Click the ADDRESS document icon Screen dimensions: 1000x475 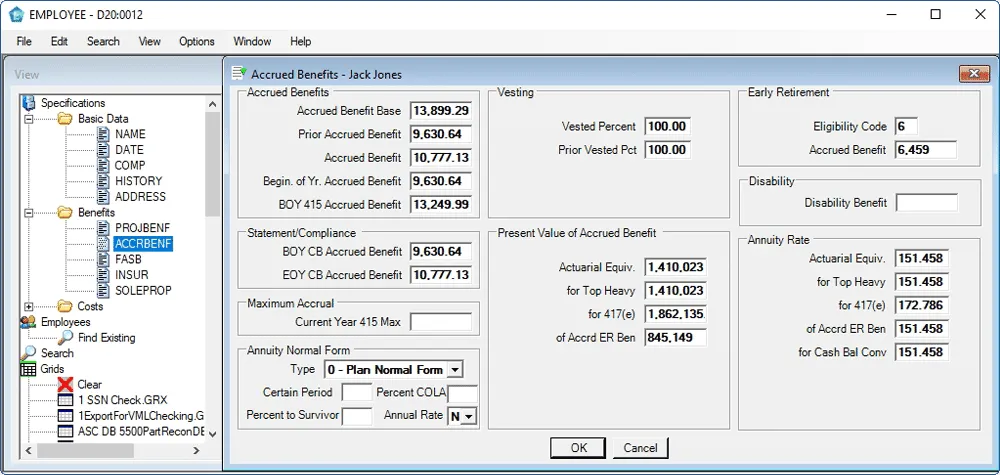click(104, 196)
